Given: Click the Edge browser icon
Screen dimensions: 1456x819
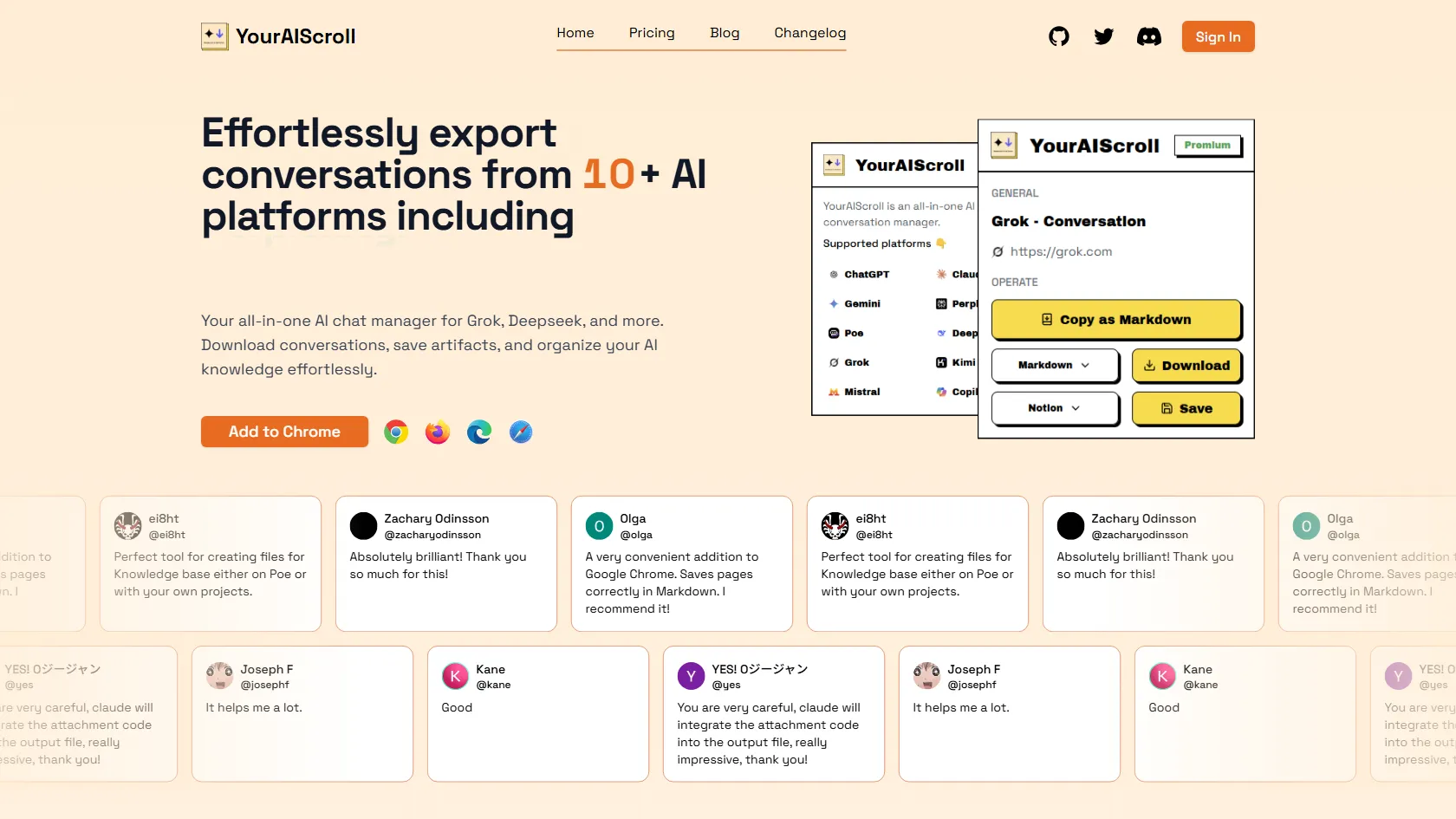Looking at the screenshot, I should tap(479, 432).
